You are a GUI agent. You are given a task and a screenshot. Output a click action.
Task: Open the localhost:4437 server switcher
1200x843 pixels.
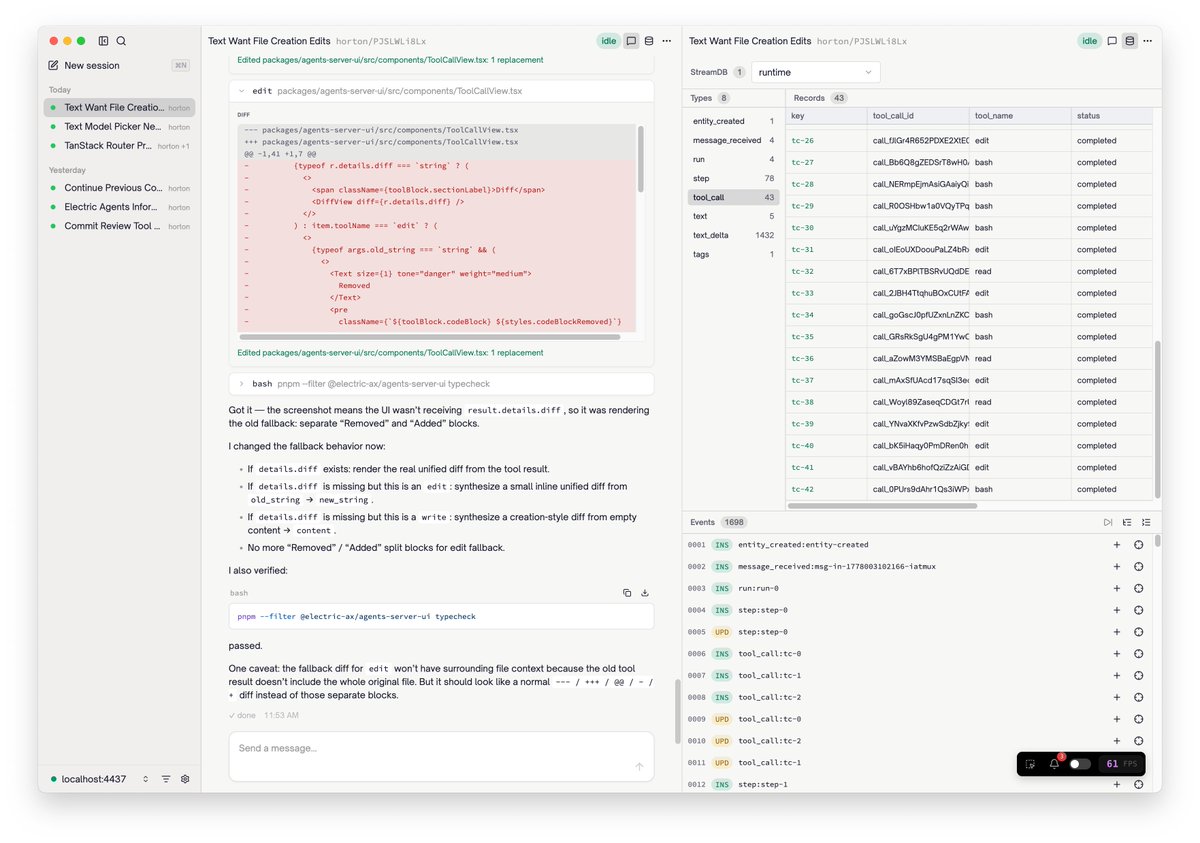click(100, 779)
